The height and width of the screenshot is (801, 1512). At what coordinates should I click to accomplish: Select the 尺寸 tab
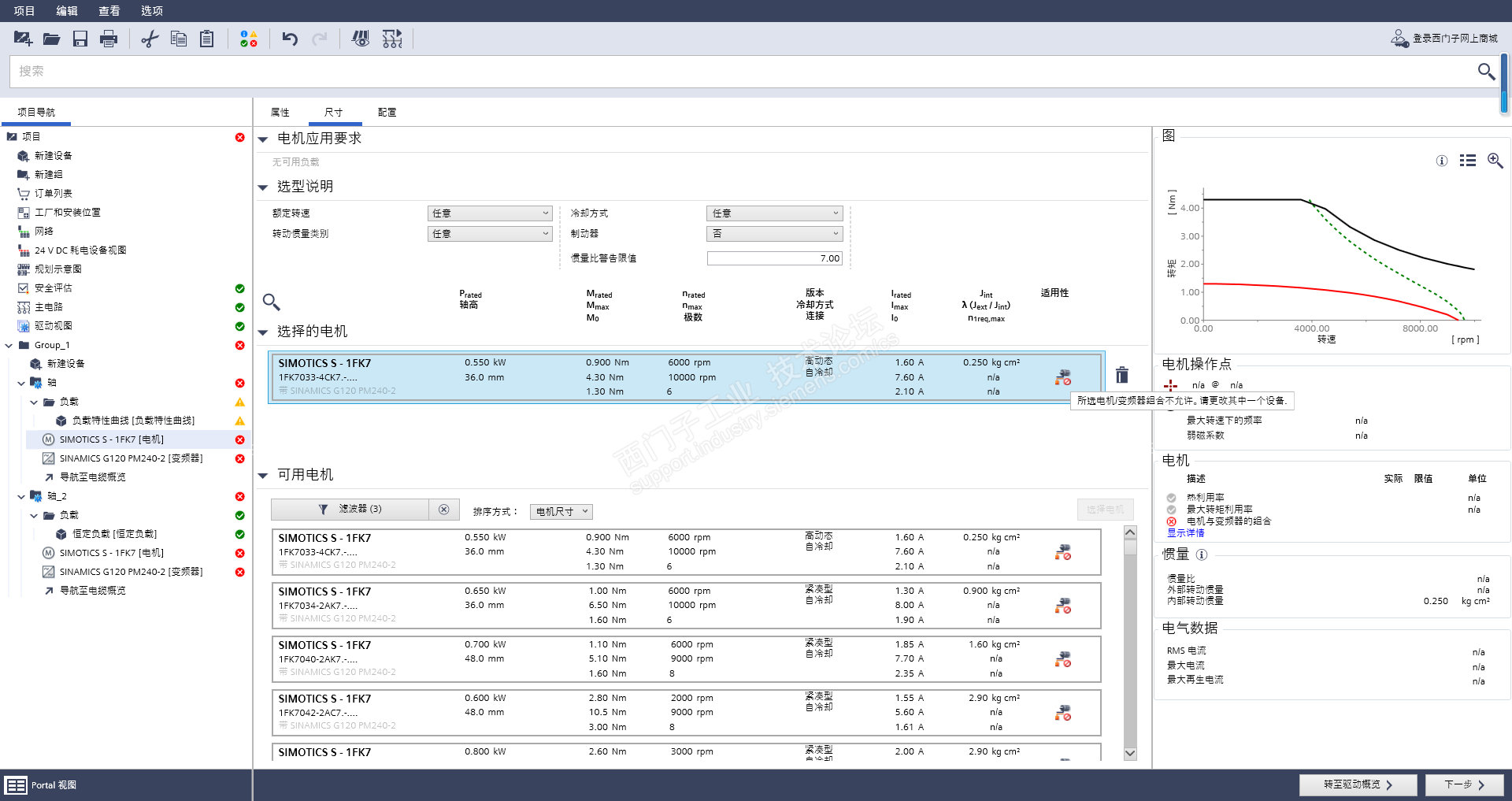pos(334,113)
